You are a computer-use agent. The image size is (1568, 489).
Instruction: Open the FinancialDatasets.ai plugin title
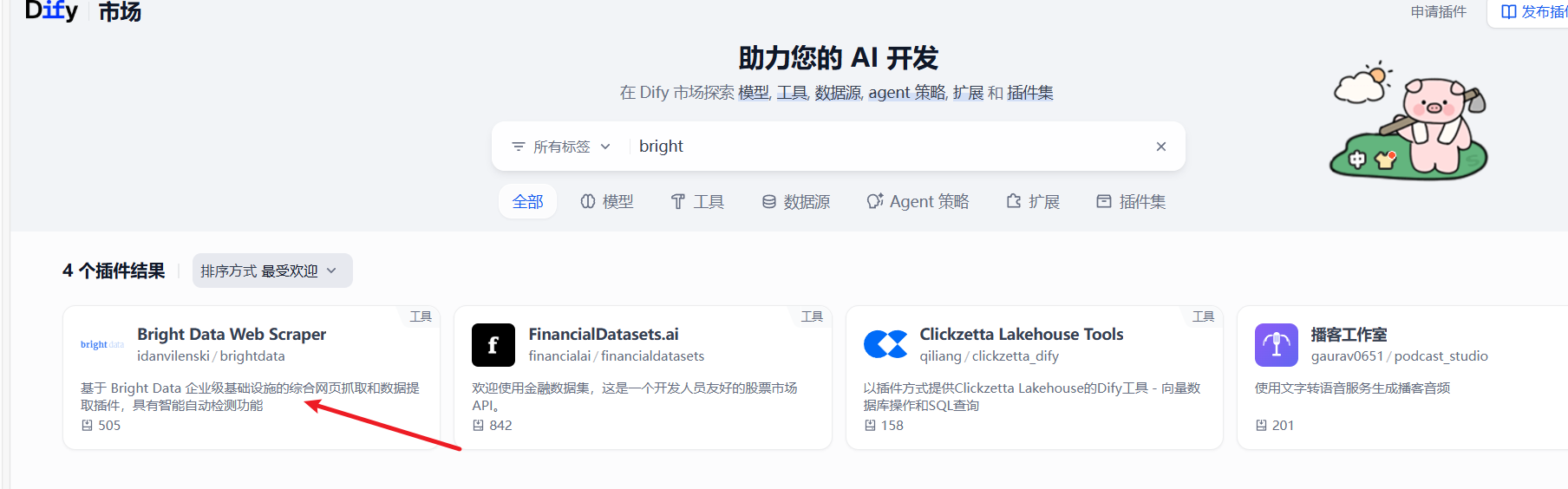pyautogui.click(x=604, y=334)
